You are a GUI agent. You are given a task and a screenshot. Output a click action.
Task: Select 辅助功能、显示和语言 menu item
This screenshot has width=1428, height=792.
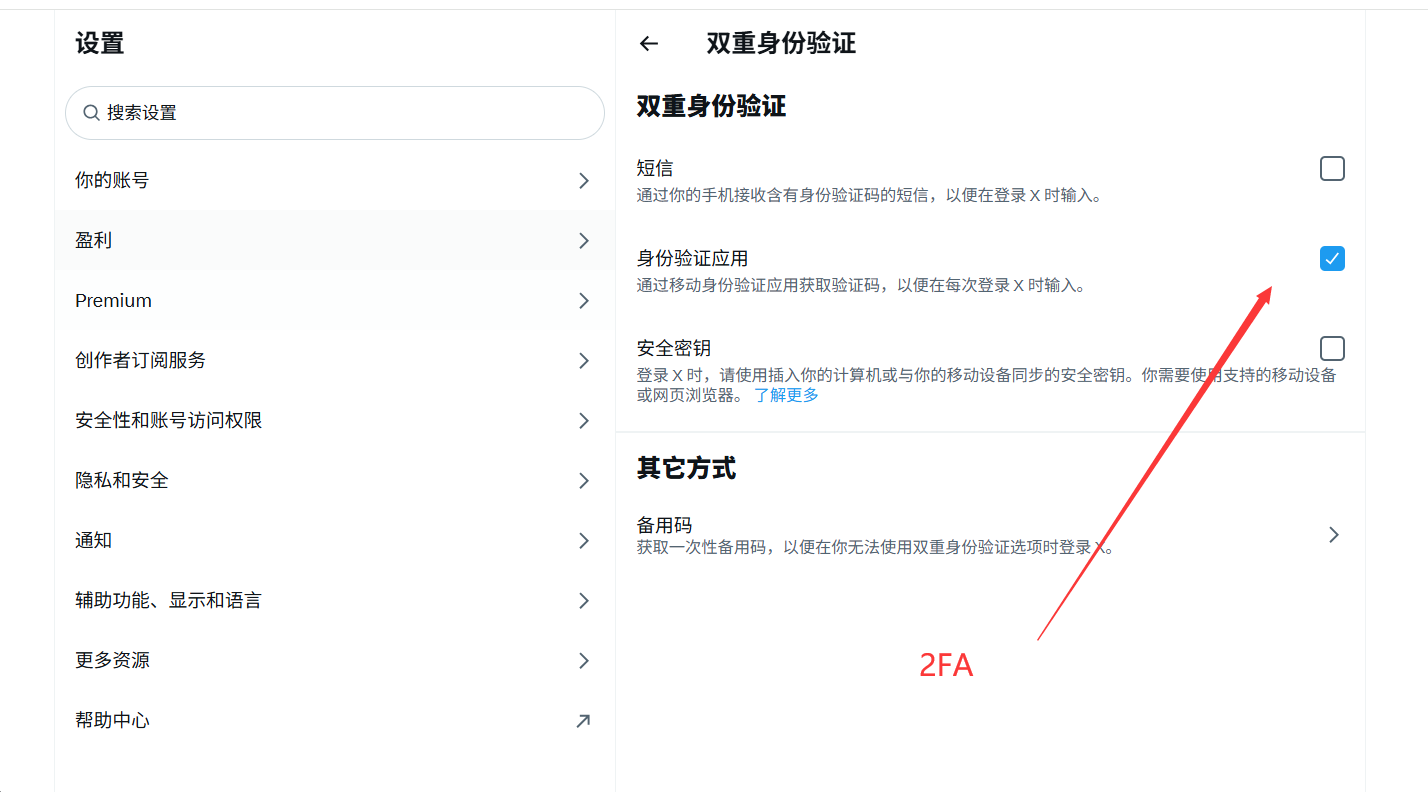coord(335,601)
